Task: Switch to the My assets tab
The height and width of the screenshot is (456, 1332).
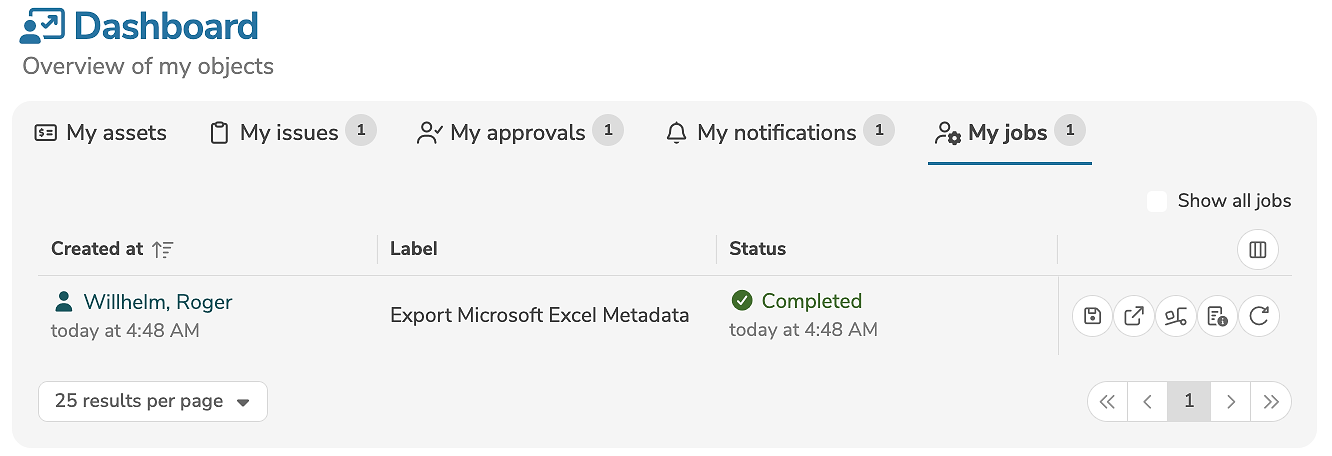Action: (x=101, y=133)
